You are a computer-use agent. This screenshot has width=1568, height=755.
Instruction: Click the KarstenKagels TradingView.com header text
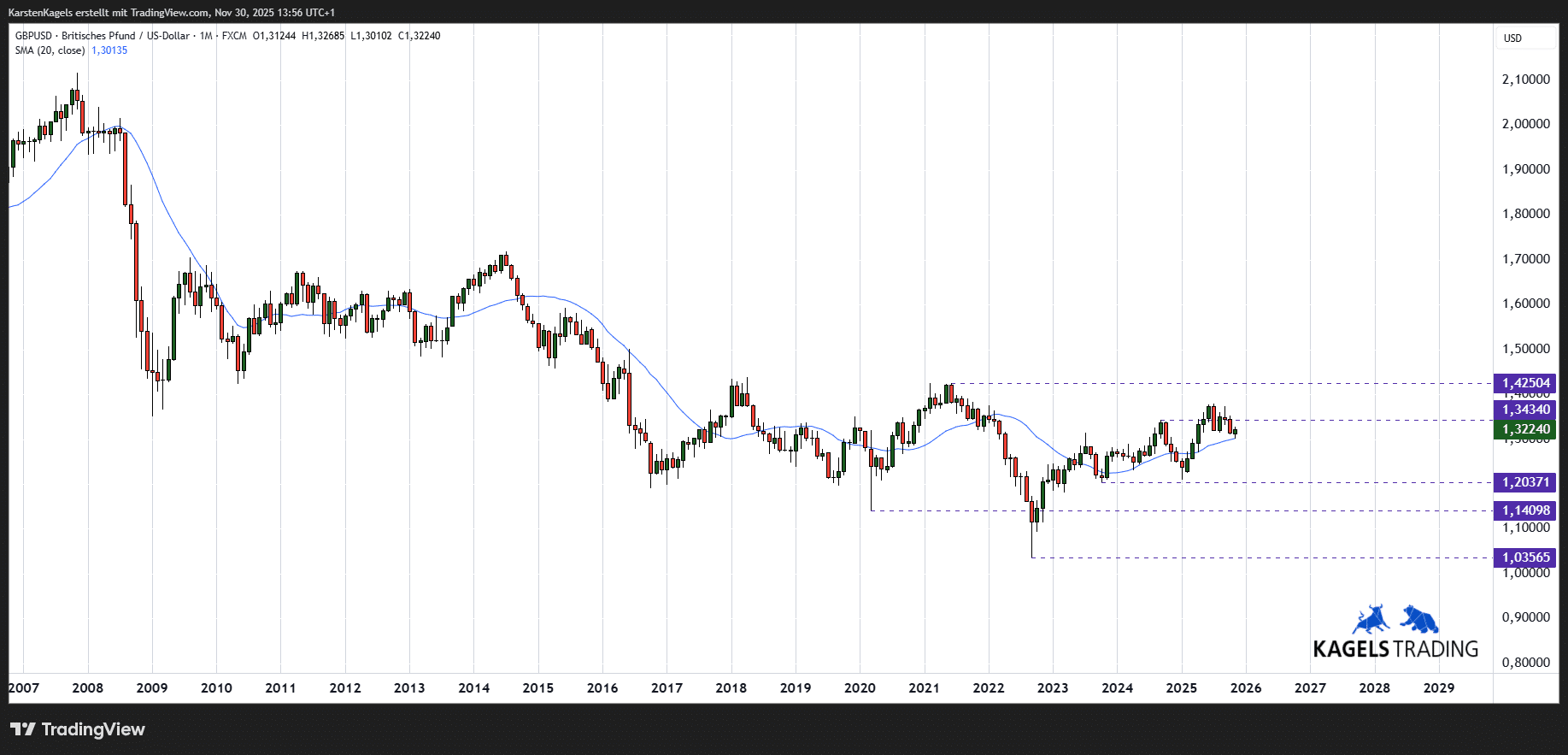tap(171, 13)
